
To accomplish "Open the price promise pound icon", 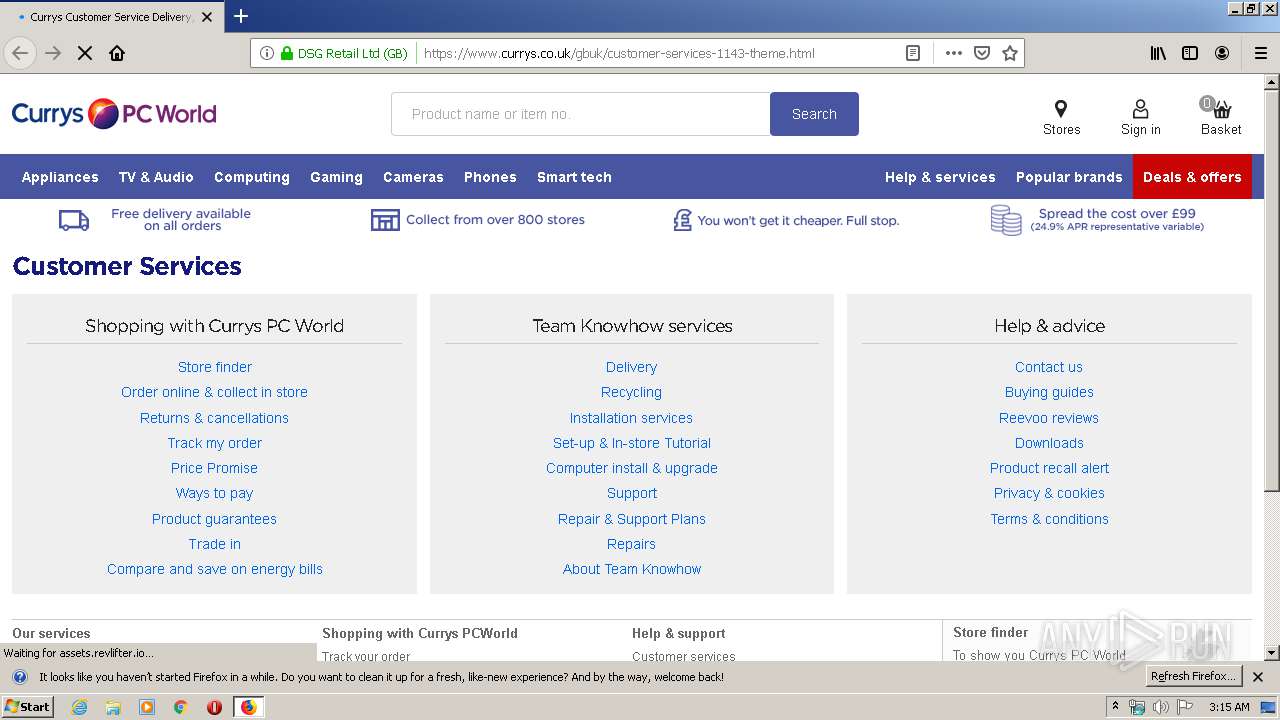I will [682, 220].
